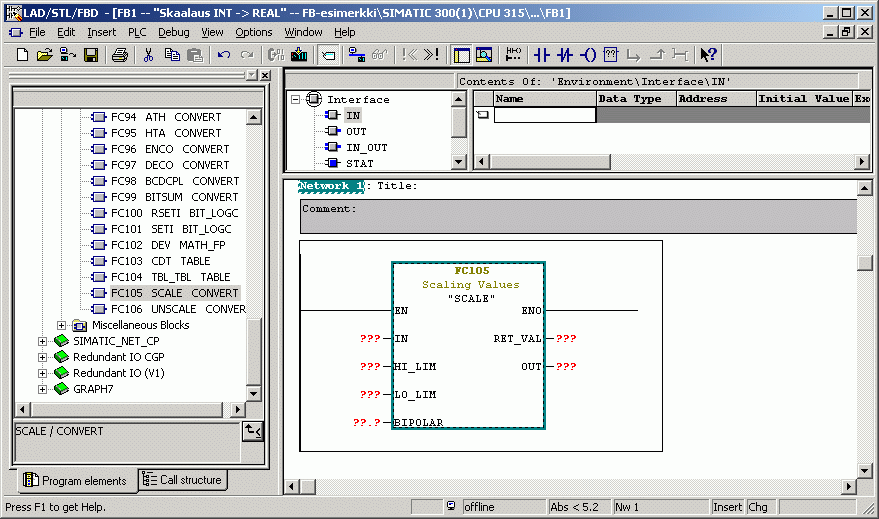Click the interface table scroll-right arrow

pos(862,162)
